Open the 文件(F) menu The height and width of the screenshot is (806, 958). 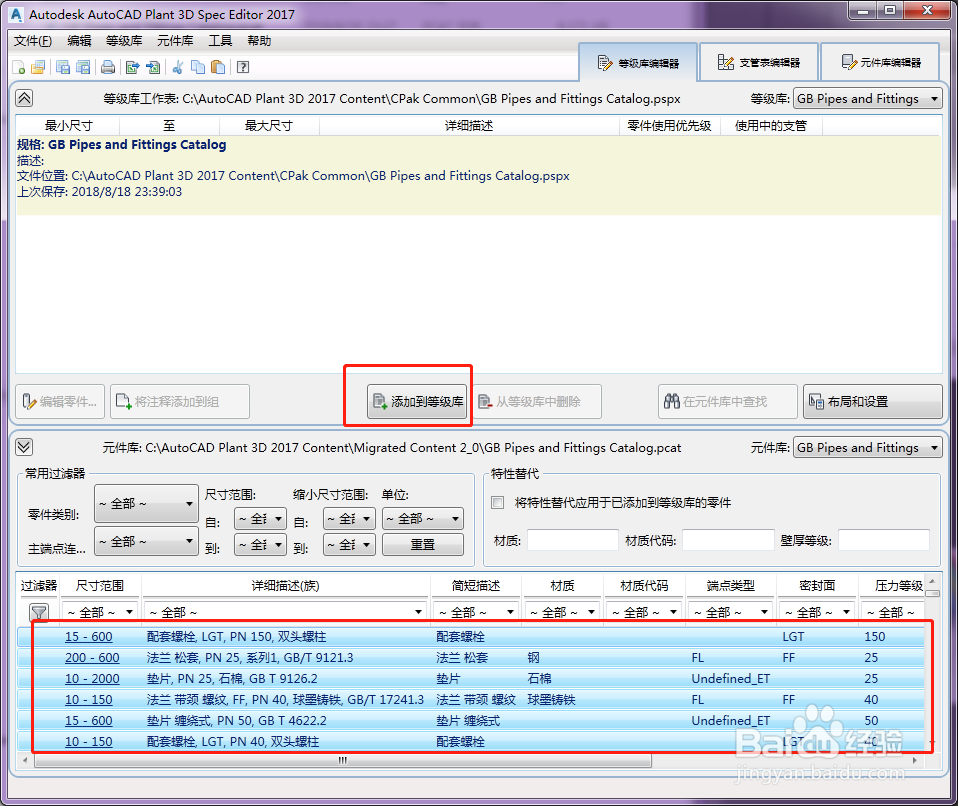pos(33,41)
